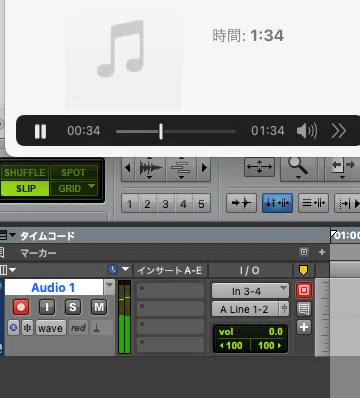Select Spot edit mode
Image resolution: width=360 pixels, height=398 pixels.
(x=73, y=173)
